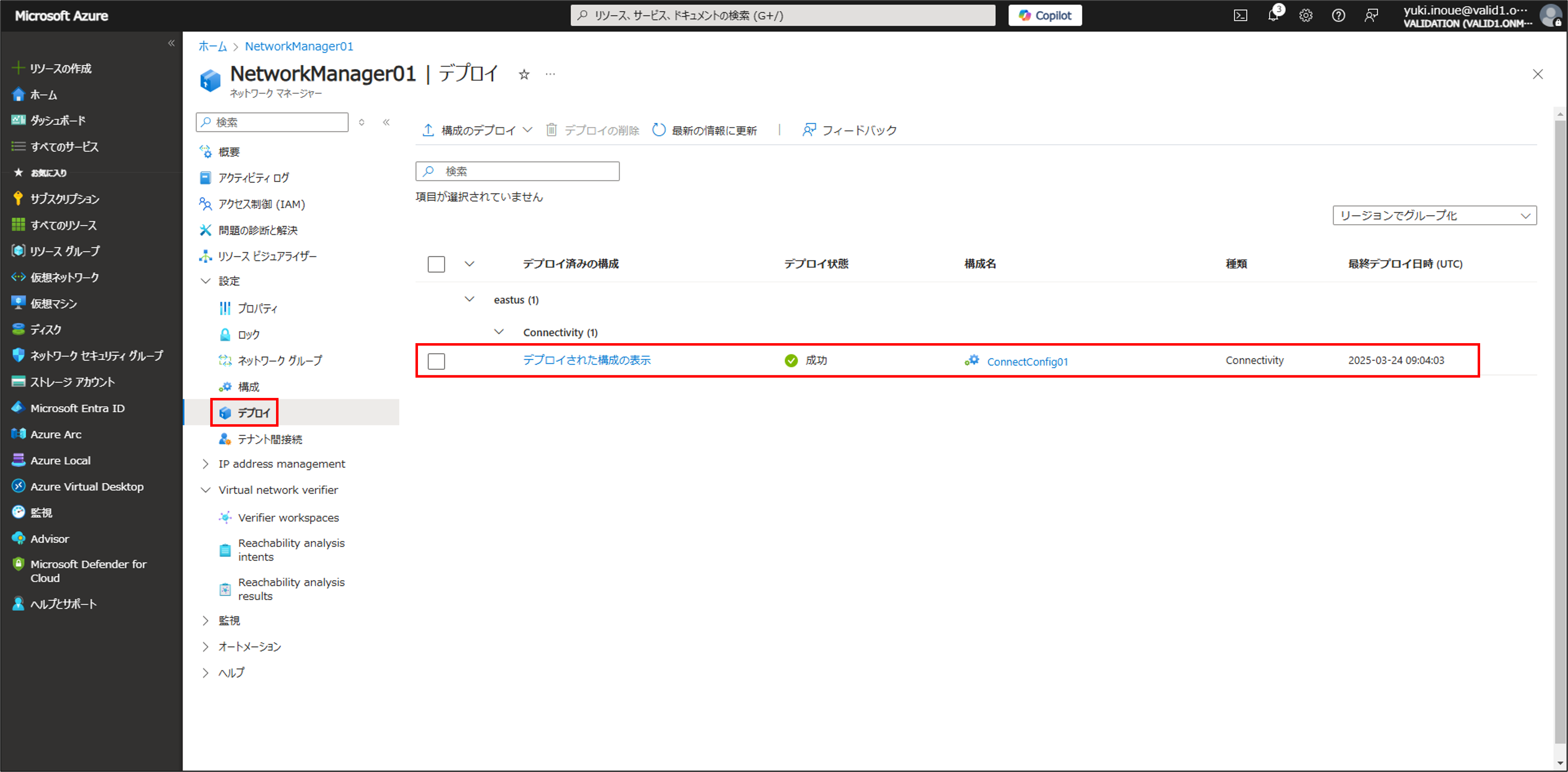The width and height of the screenshot is (1568, 772).
Task: Click the top bar feedback icon
Action: pos(1371,16)
